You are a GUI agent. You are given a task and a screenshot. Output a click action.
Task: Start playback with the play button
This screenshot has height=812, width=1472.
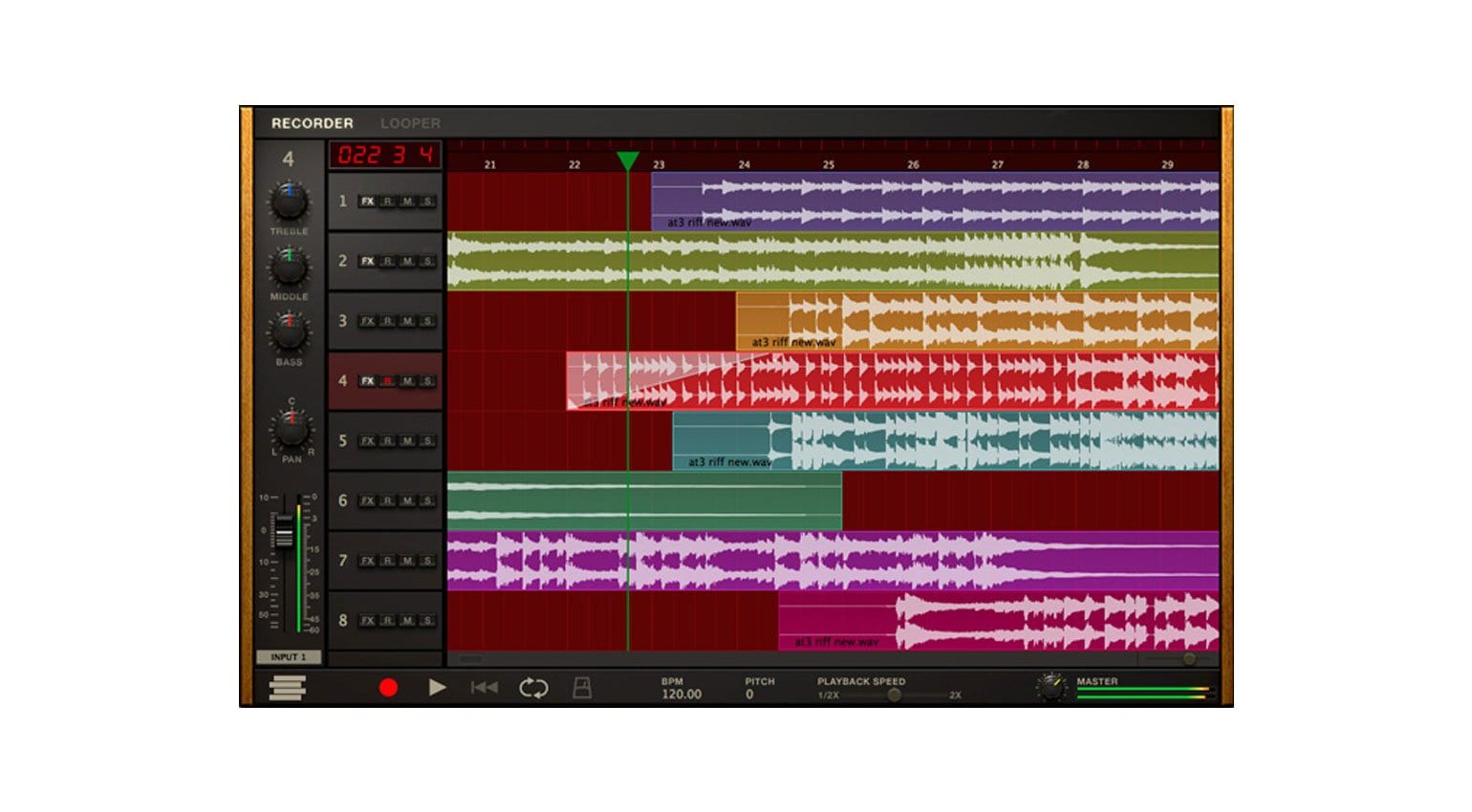438,688
